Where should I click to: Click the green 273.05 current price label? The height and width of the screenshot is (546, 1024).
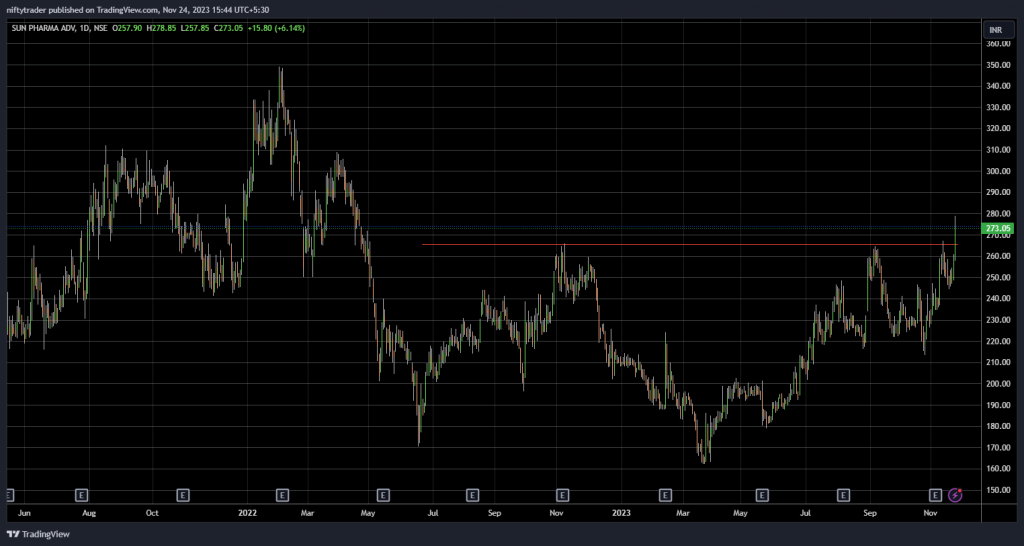click(x=999, y=228)
